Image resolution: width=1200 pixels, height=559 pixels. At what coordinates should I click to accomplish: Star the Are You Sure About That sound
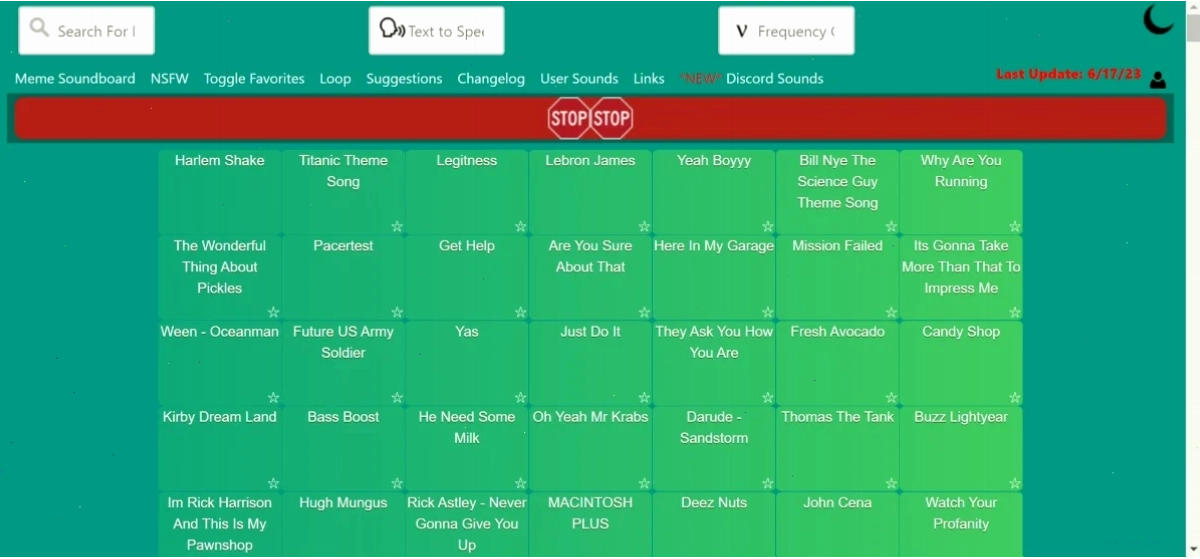pyautogui.click(x=644, y=313)
